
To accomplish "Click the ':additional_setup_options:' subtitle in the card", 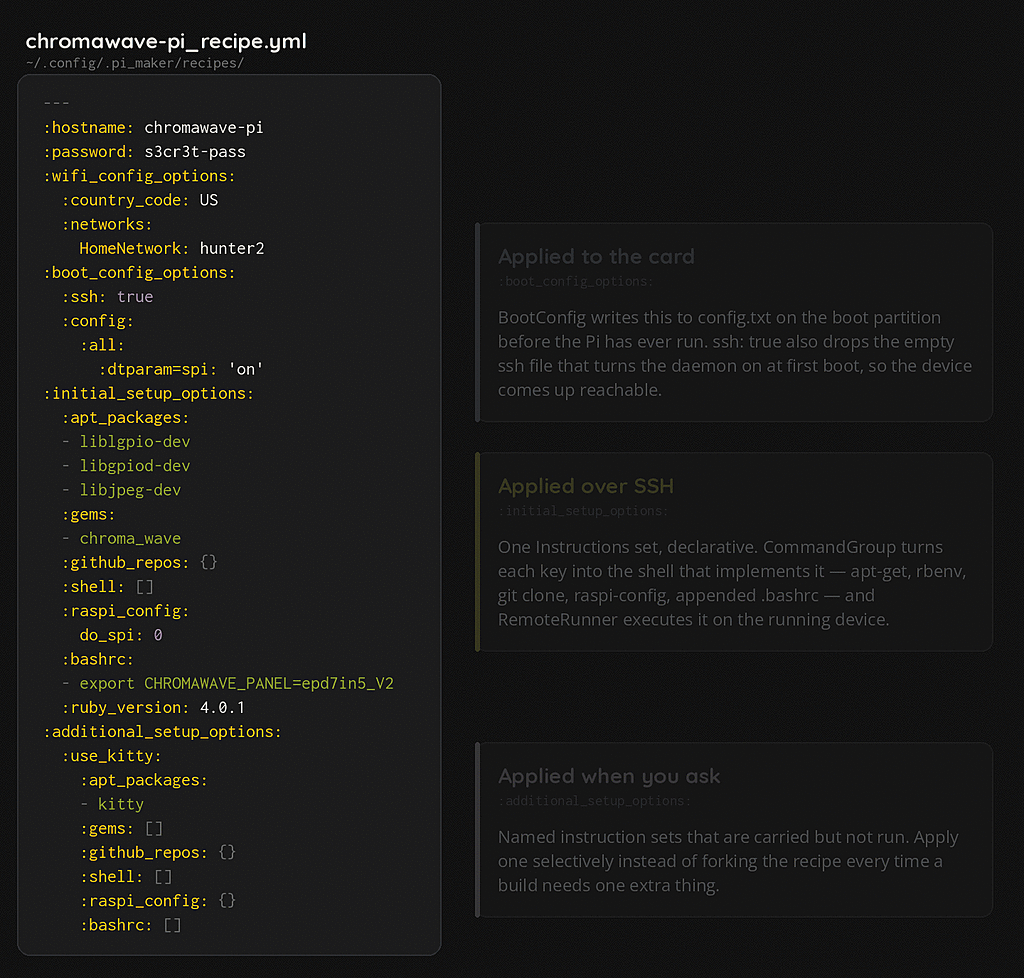I will coord(594,800).
